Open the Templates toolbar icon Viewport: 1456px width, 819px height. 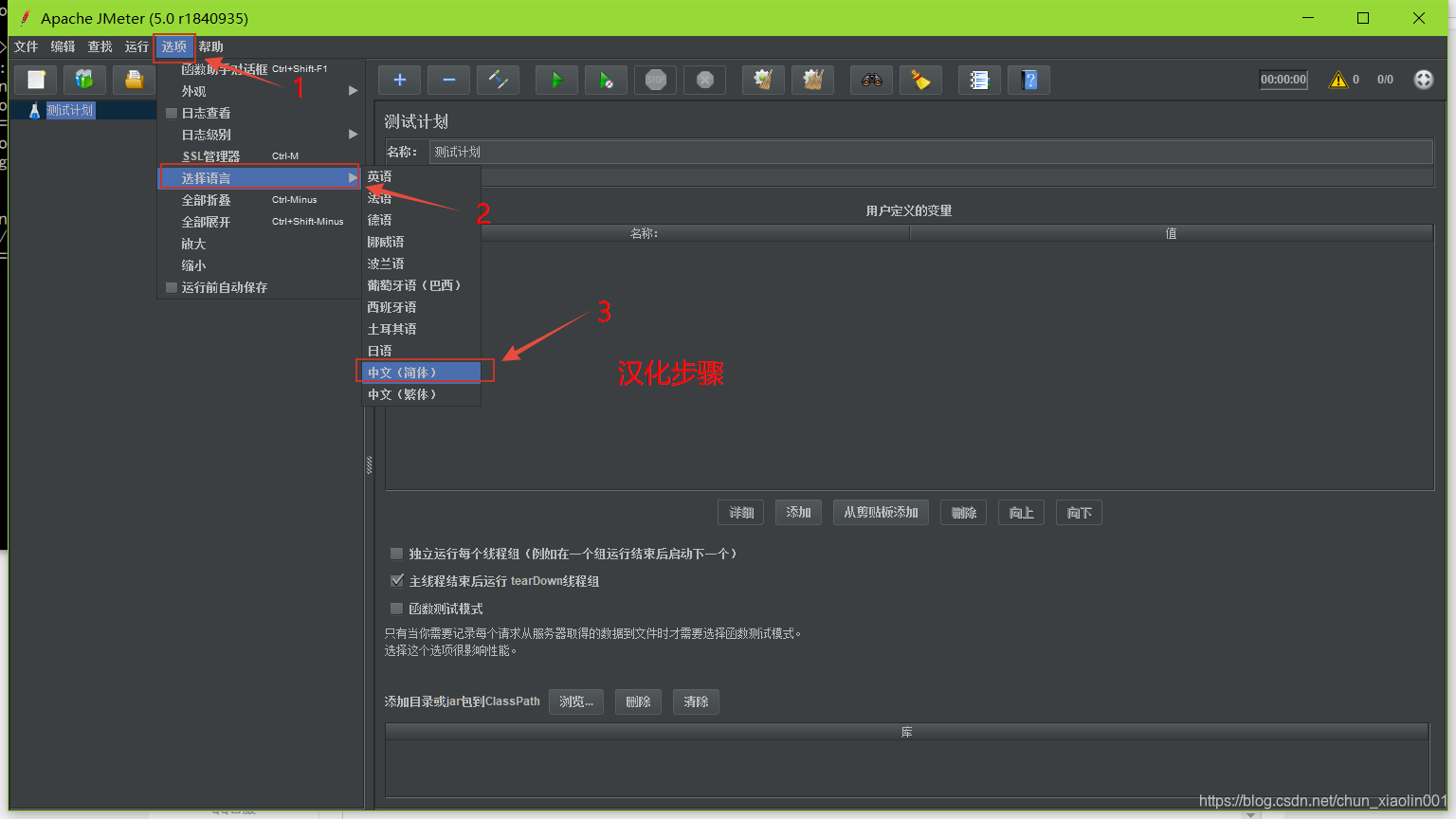84,80
